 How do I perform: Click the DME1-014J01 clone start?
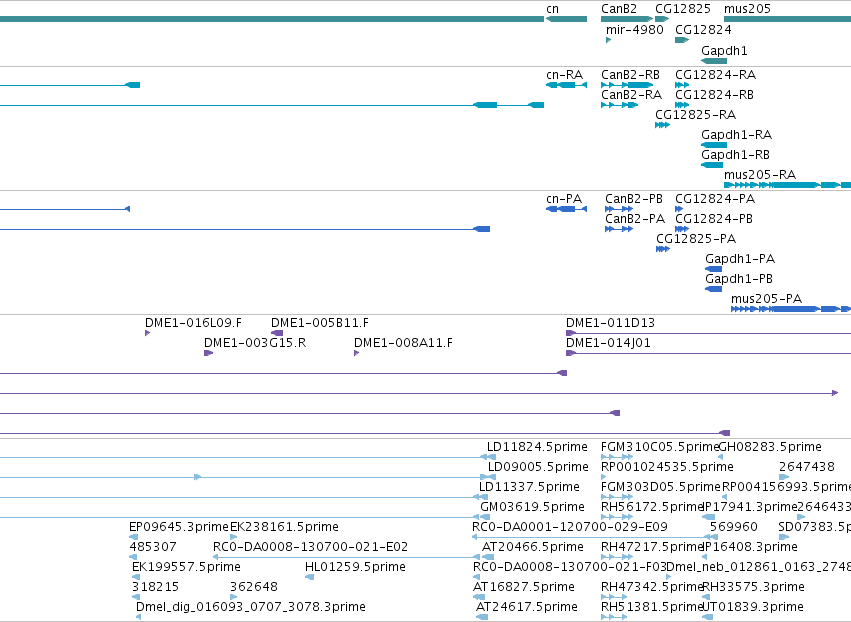click(571, 353)
